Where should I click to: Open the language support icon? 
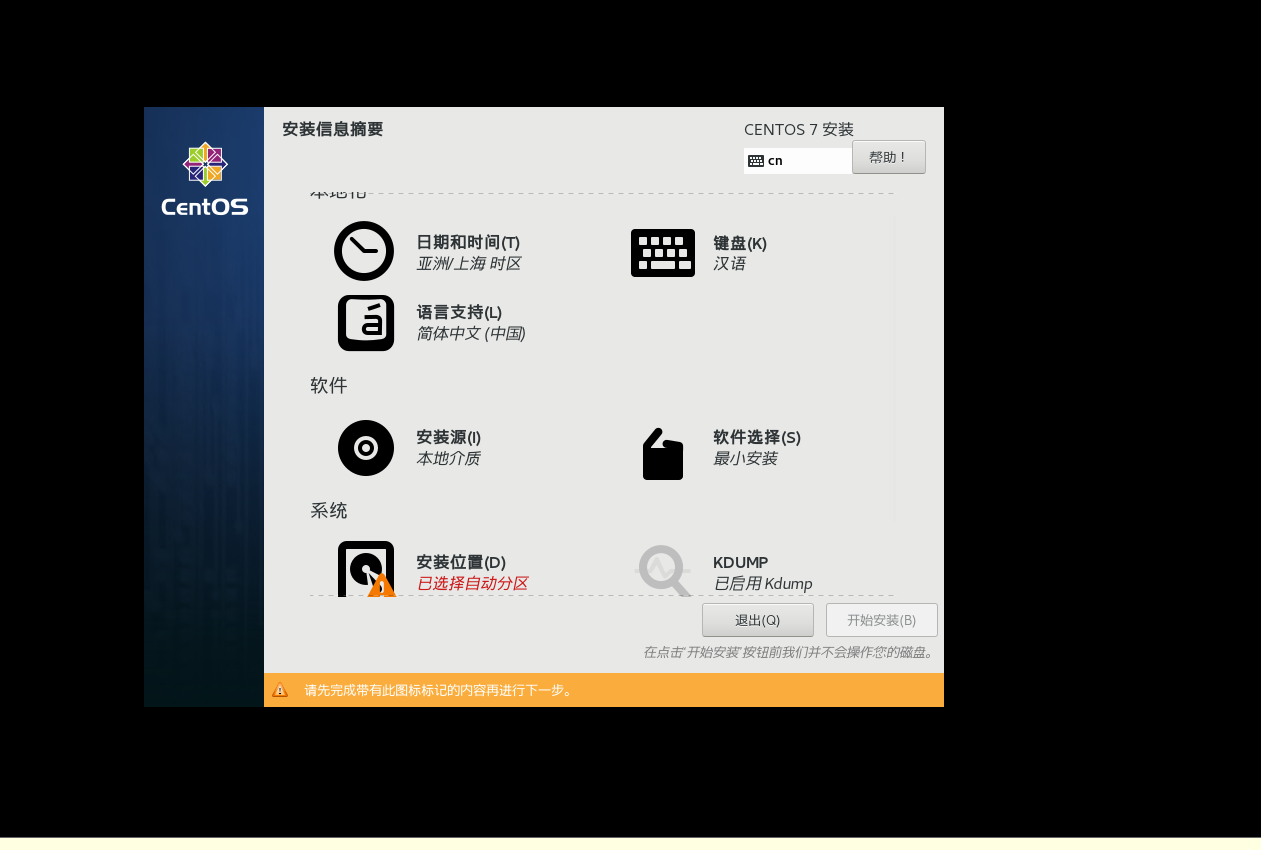coord(366,323)
